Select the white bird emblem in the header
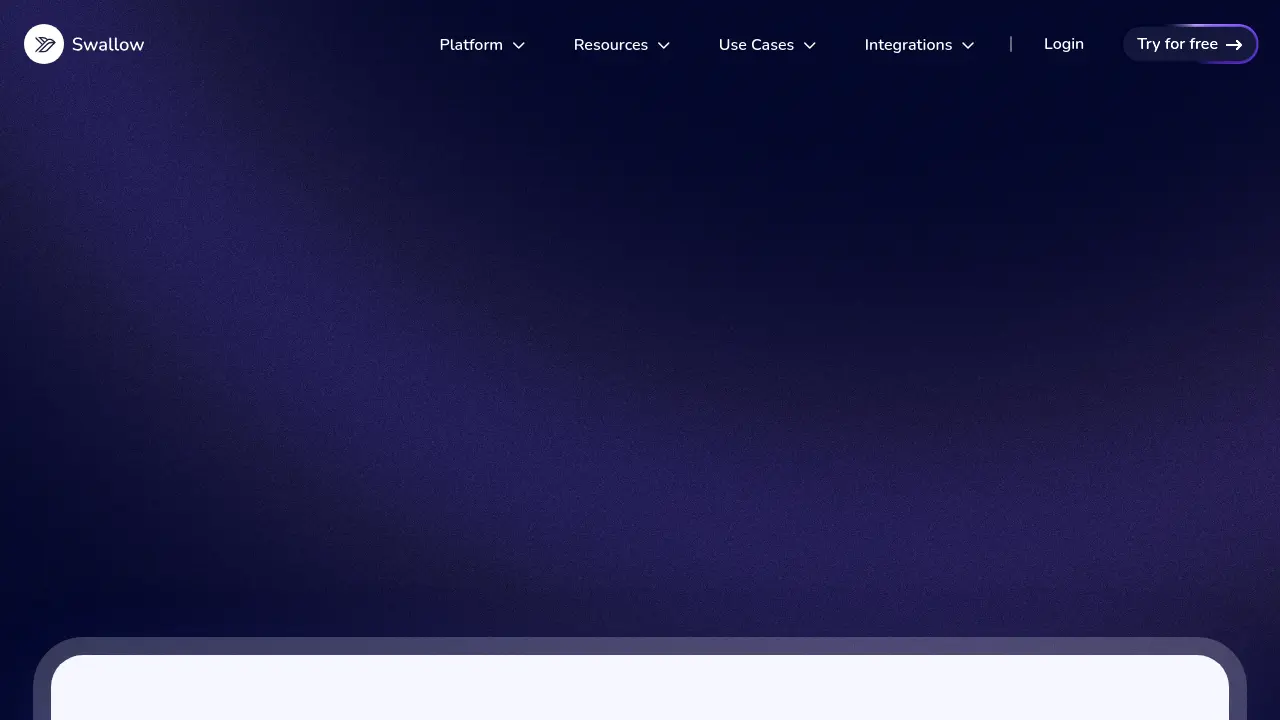 click(44, 44)
